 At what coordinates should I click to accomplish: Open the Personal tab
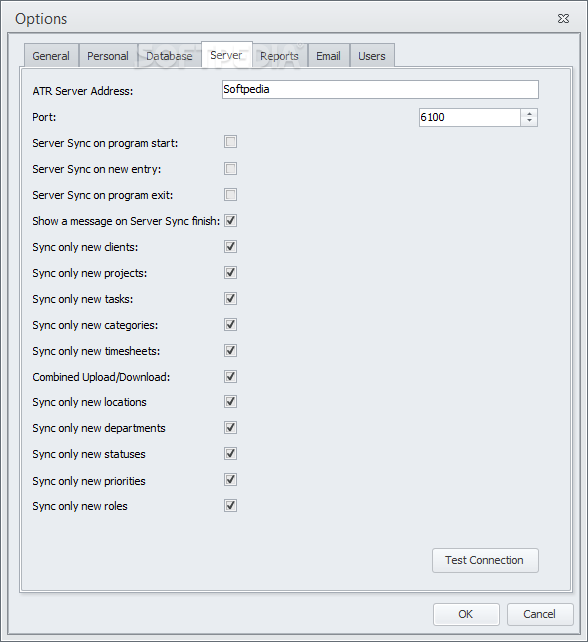pos(108,55)
